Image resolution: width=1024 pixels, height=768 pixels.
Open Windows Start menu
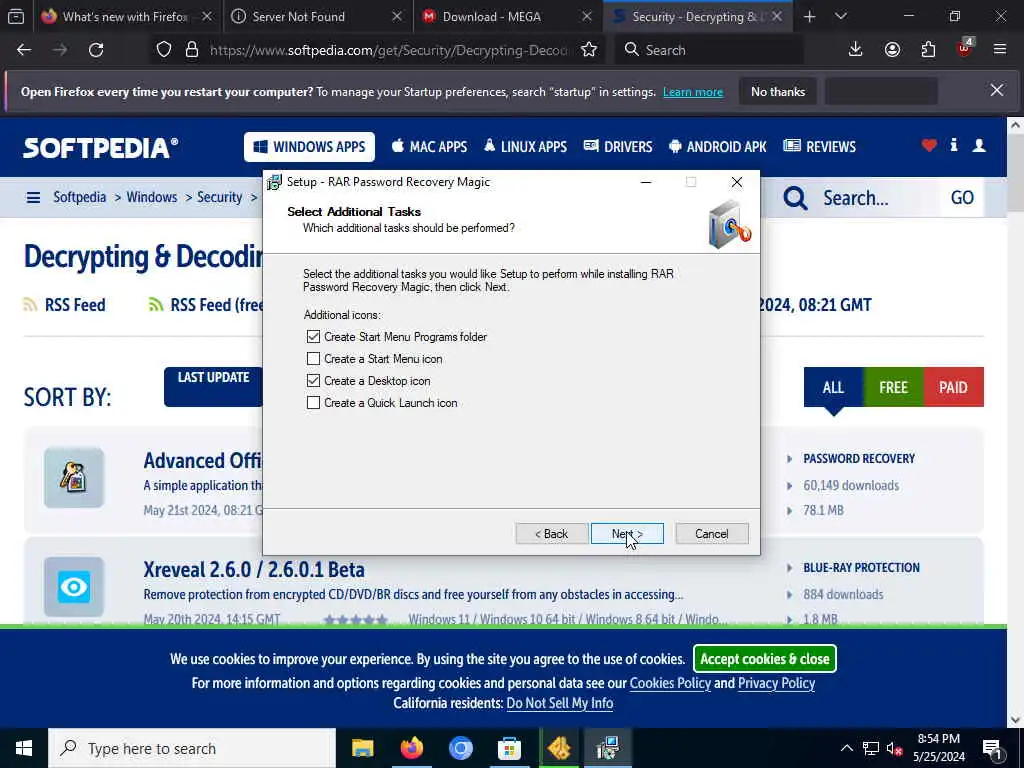click(x=24, y=748)
